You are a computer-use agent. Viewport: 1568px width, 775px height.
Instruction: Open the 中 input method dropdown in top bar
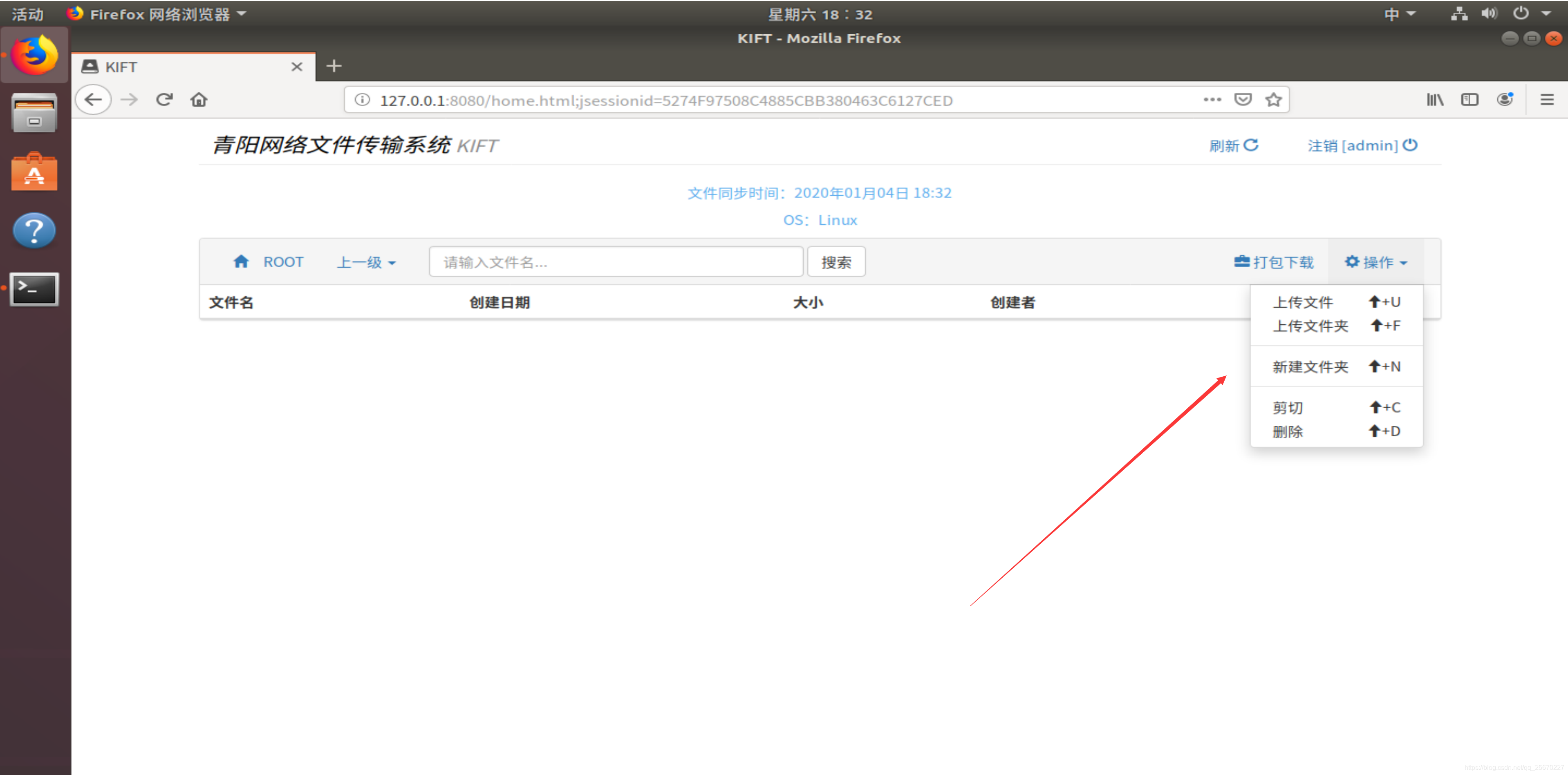click(x=1398, y=13)
